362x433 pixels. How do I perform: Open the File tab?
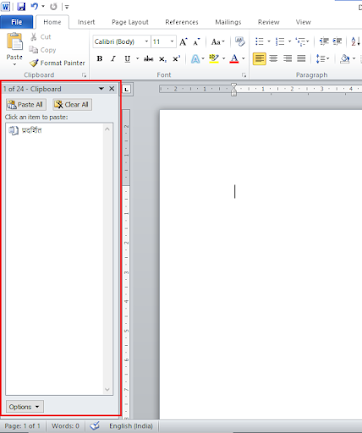tap(17, 22)
